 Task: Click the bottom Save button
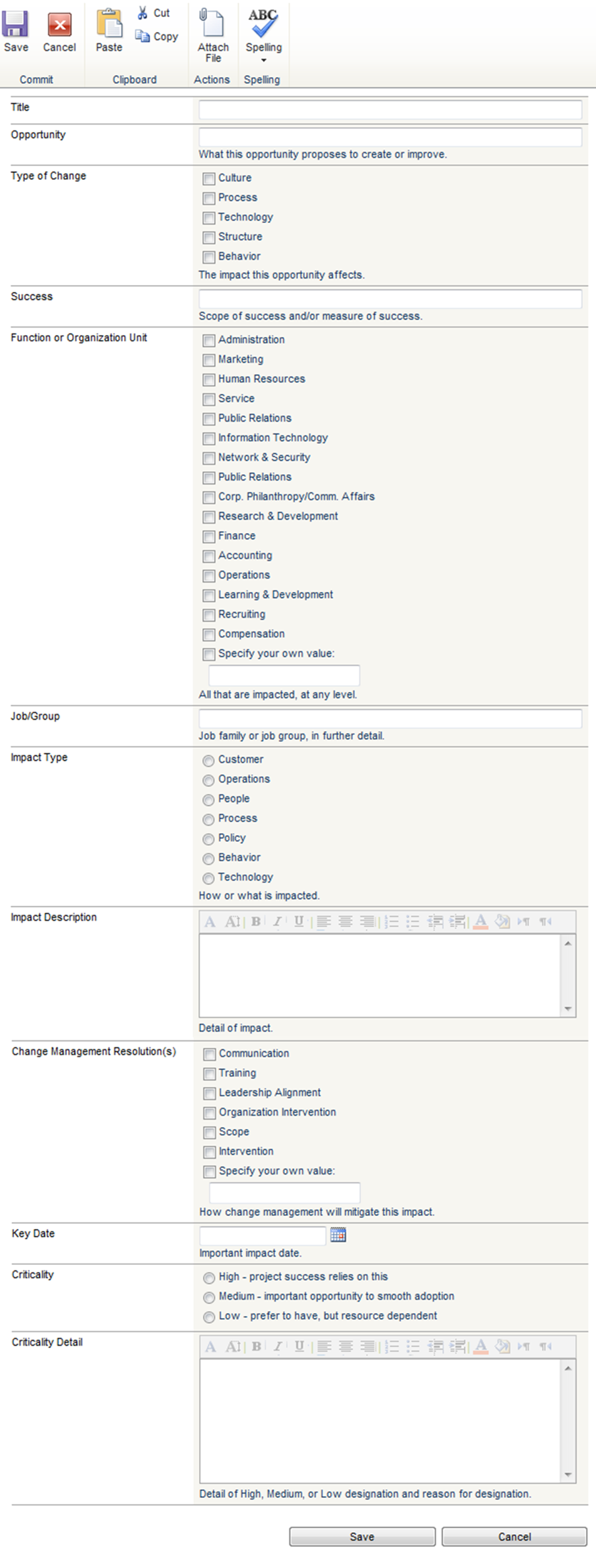point(362,1537)
